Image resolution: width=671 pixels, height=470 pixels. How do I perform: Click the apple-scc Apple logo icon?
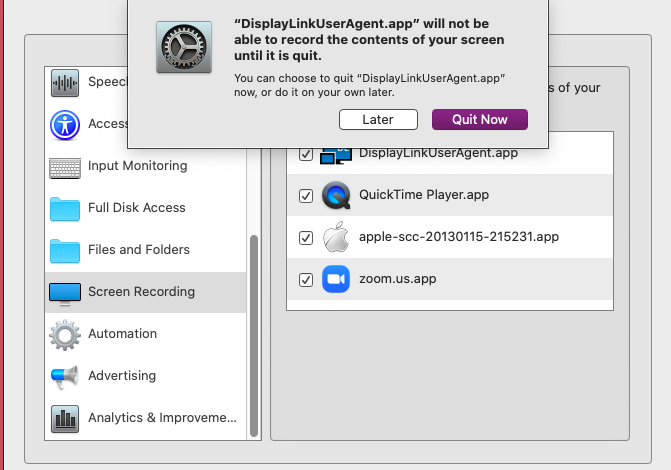(x=336, y=237)
